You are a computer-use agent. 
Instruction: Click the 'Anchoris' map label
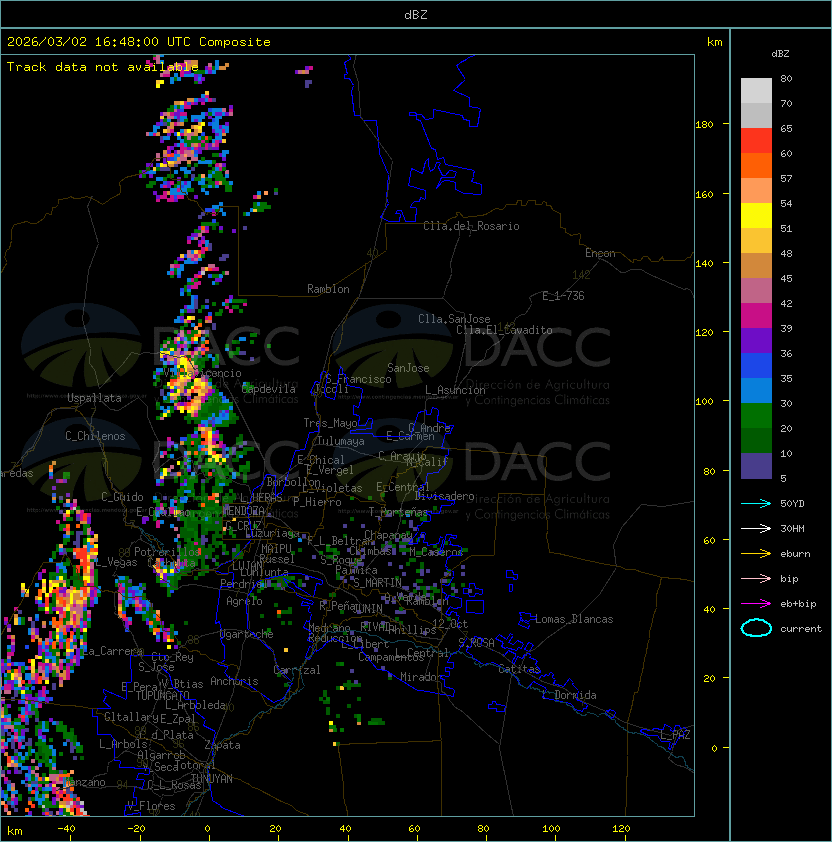(234, 681)
